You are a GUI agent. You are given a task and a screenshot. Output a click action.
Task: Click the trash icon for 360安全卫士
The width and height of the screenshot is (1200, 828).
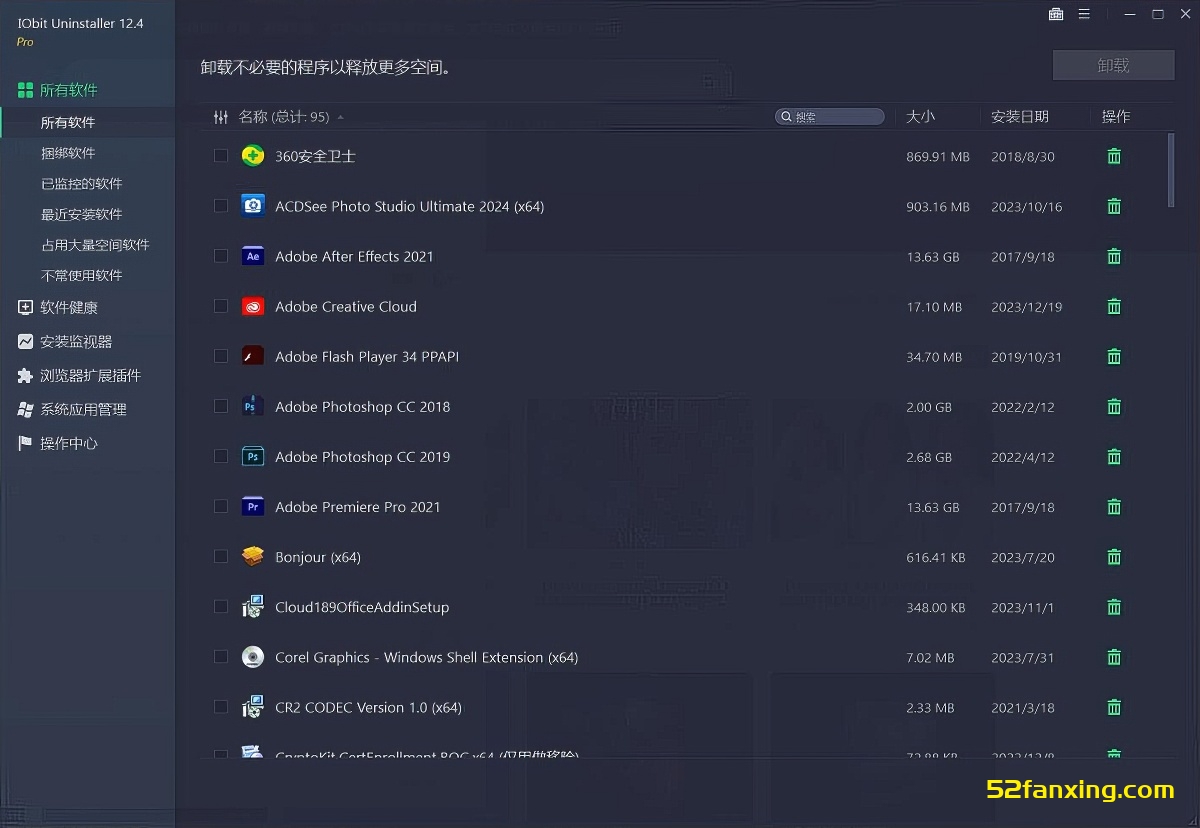tap(1114, 156)
